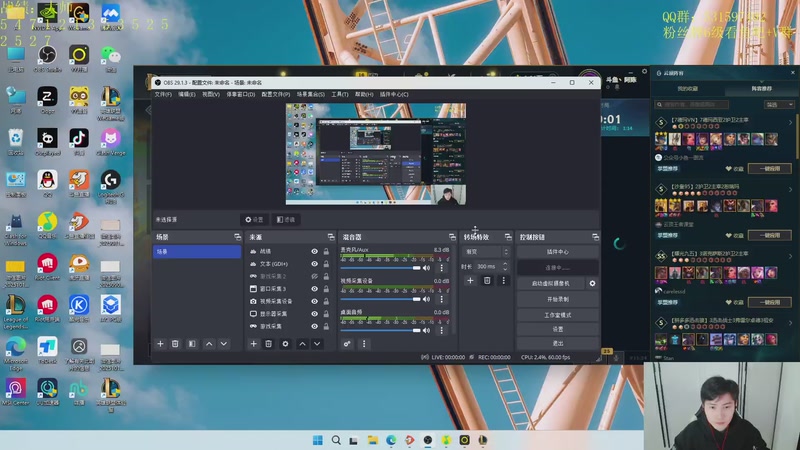Toggle visibility of 显示器采集 source
The height and width of the screenshot is (450, 800).
point(314,313)
